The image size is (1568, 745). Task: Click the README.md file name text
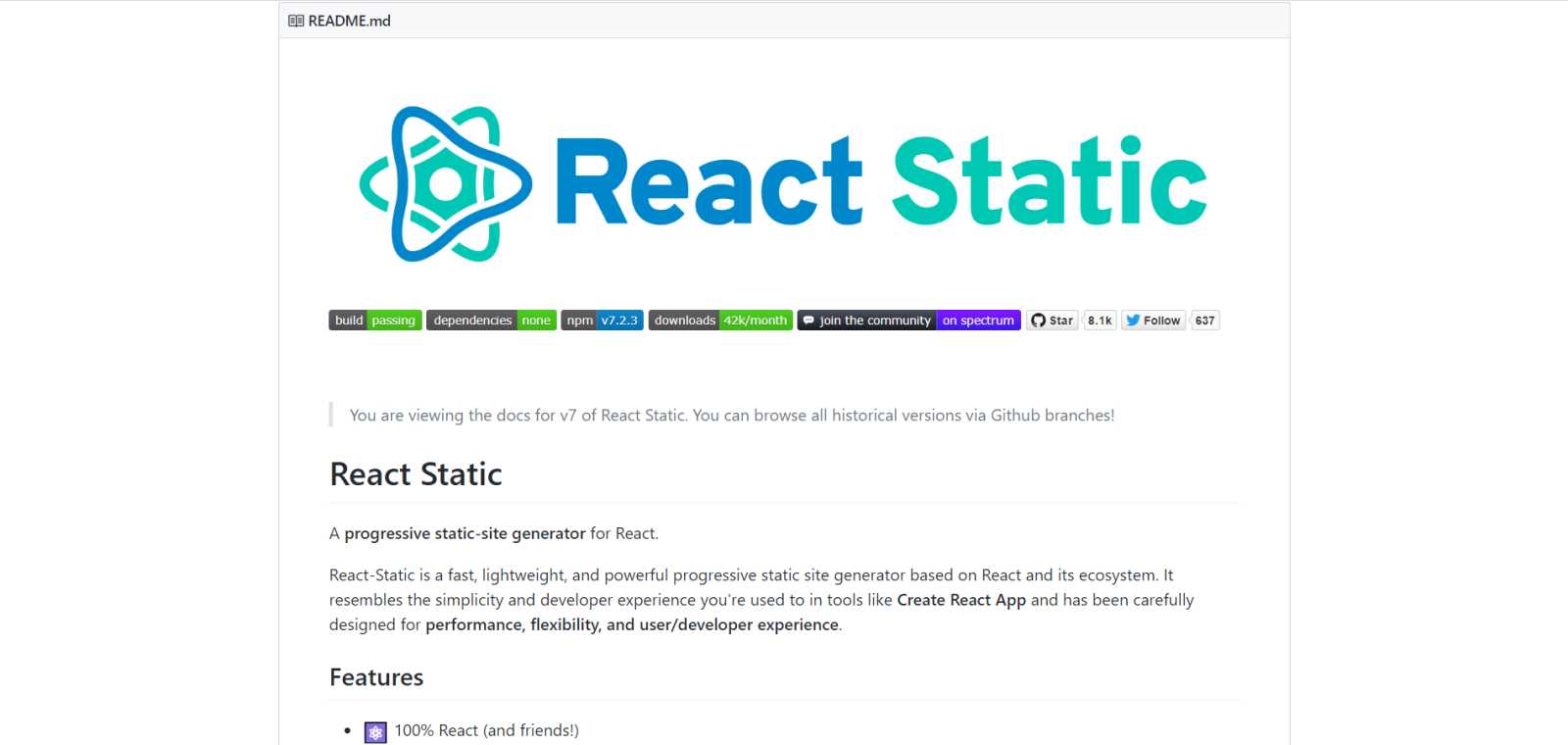349,21
